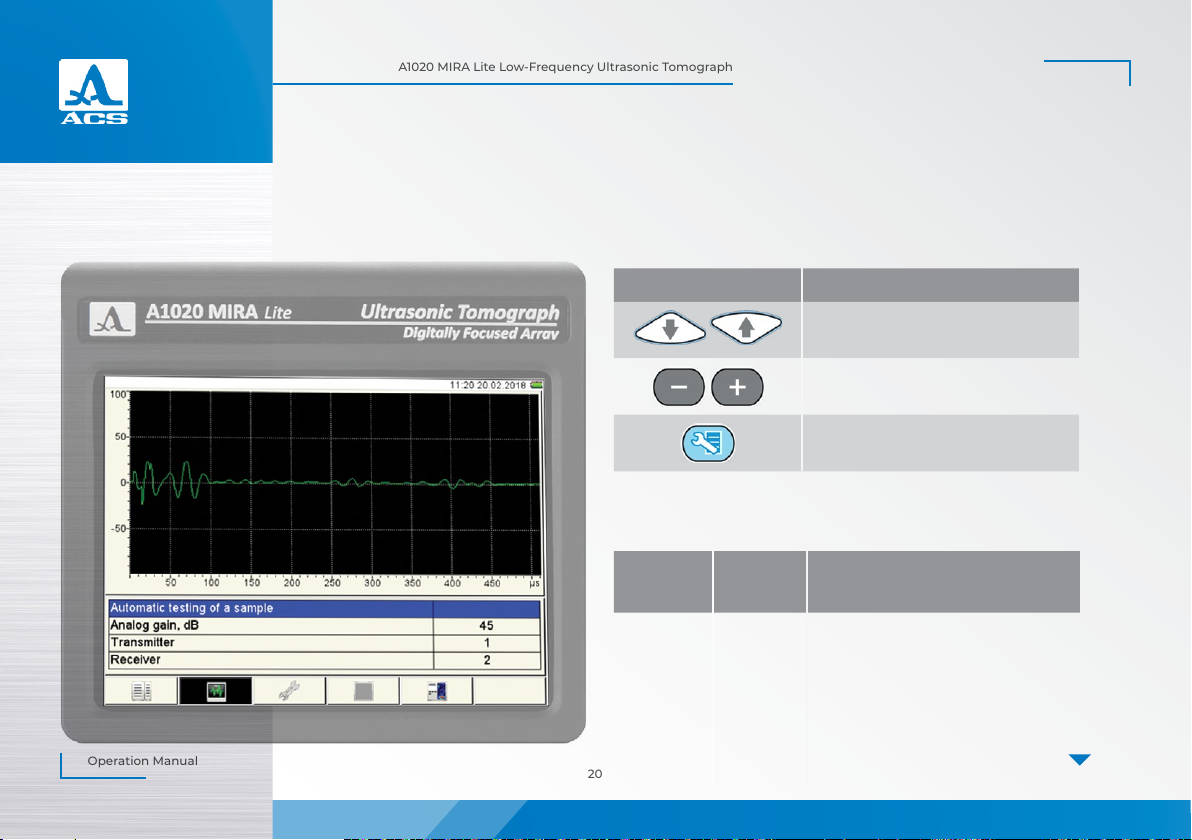Click the page title 'A1020 MIRA Lite Low-Frequency Ultrasonic Tomograph'
1192x840 pixels.
566,67
